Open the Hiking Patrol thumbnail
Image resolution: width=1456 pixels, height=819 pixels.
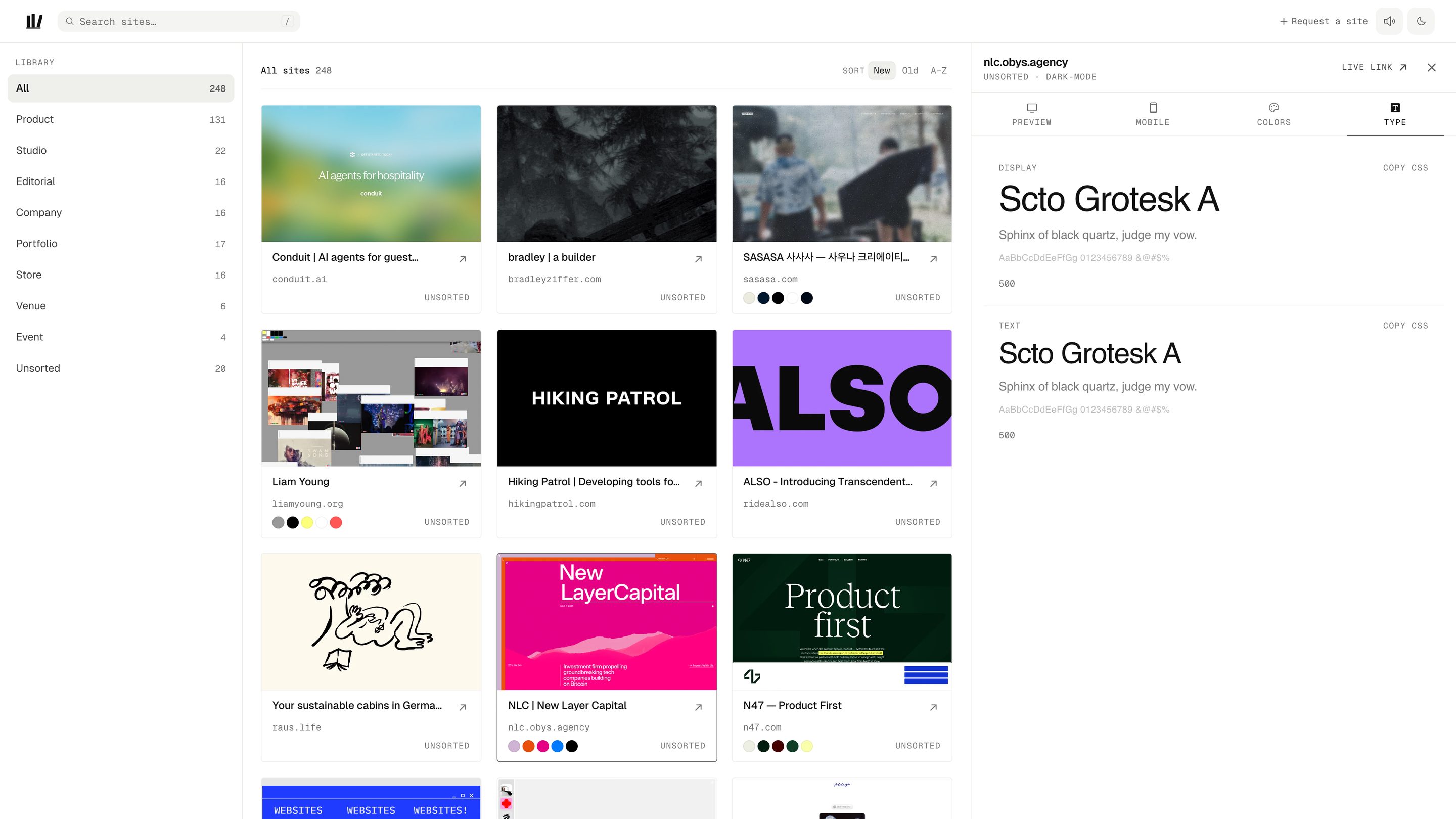pos(607,398)
